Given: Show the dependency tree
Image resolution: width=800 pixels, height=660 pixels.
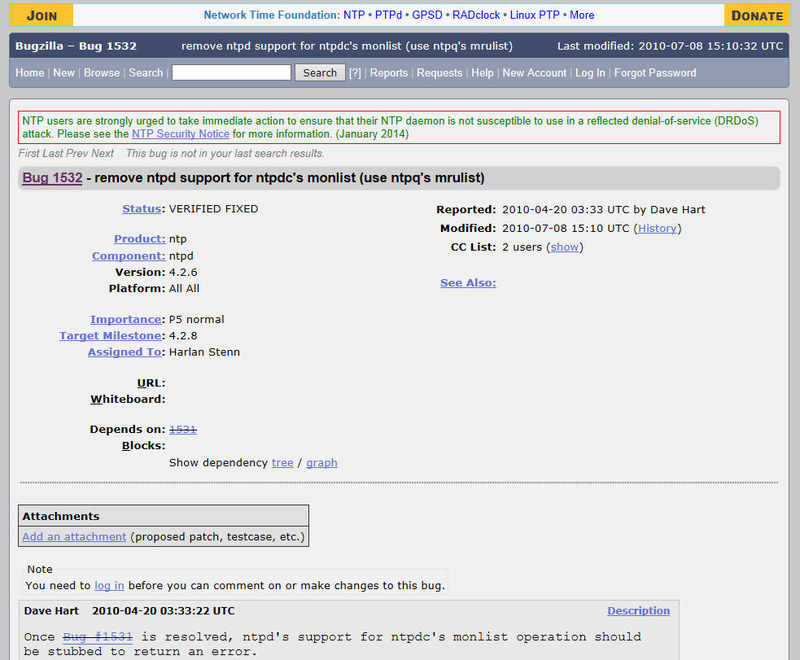Looking at the screenshot, I should click(x=282, y=463).
